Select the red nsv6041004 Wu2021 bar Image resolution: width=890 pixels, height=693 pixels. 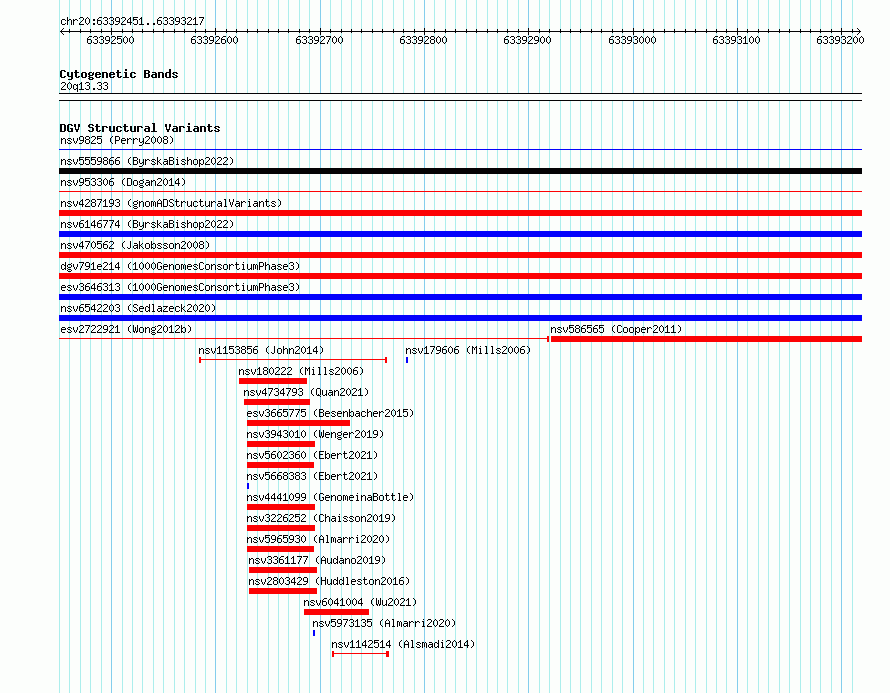[x=337, y=612]
